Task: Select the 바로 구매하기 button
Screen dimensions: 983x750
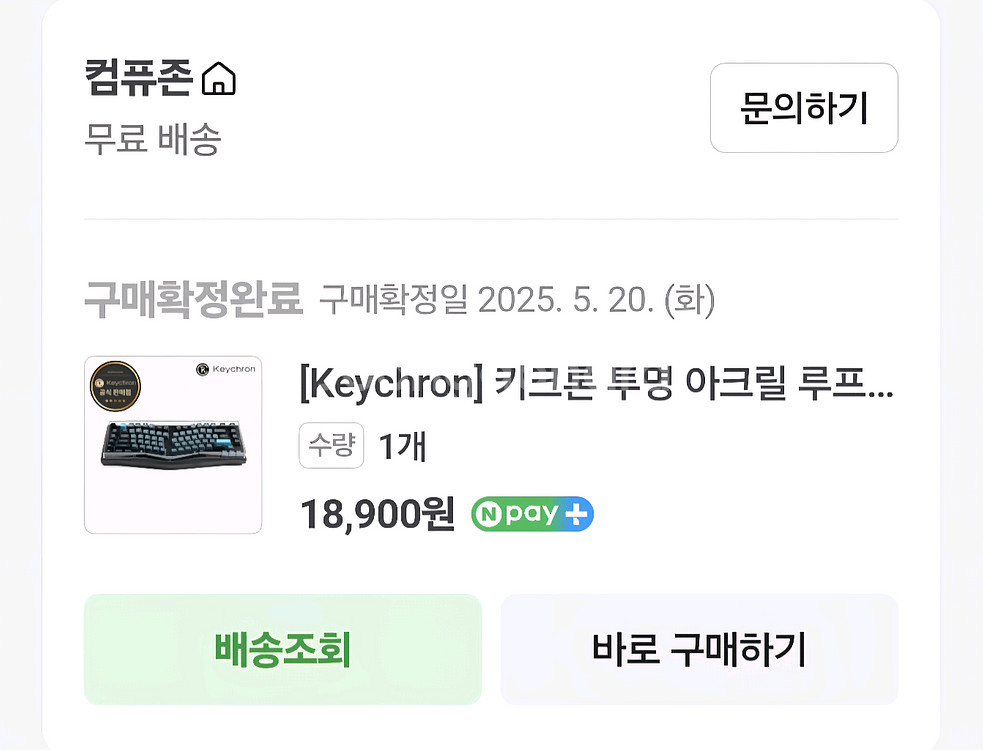Action: point(698,649)
